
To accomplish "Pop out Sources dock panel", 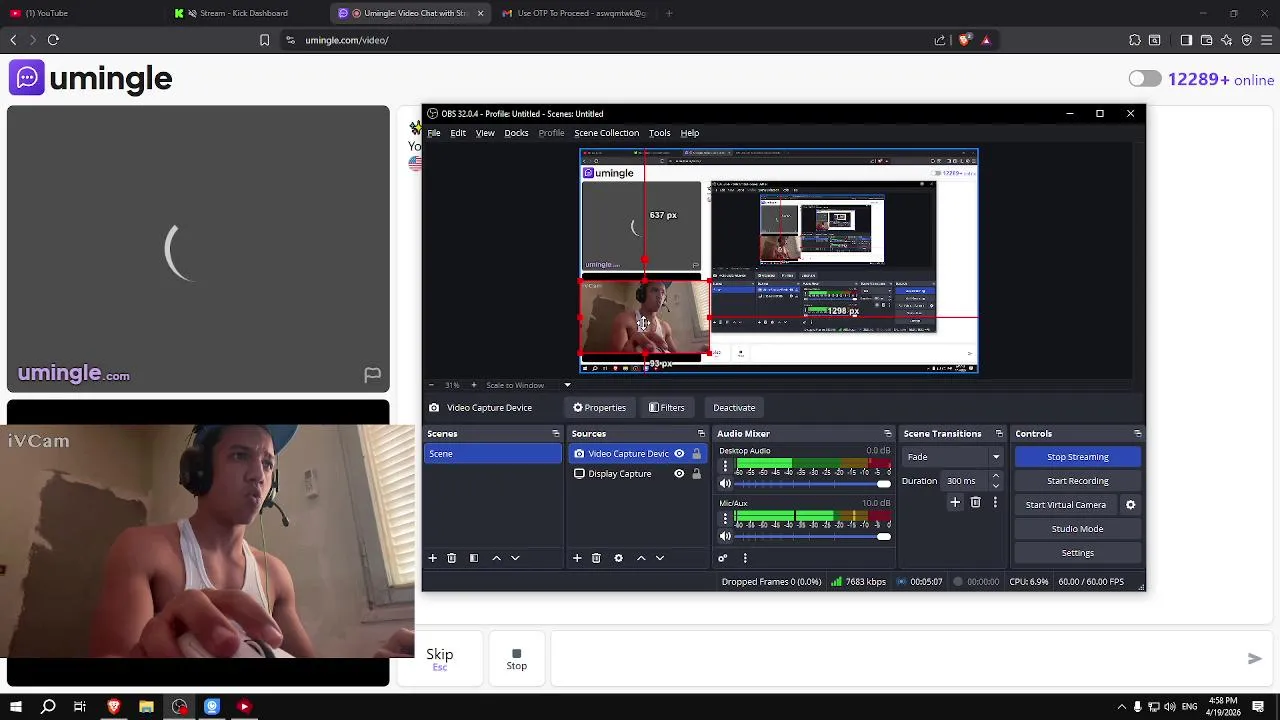I will click(701, 434).
